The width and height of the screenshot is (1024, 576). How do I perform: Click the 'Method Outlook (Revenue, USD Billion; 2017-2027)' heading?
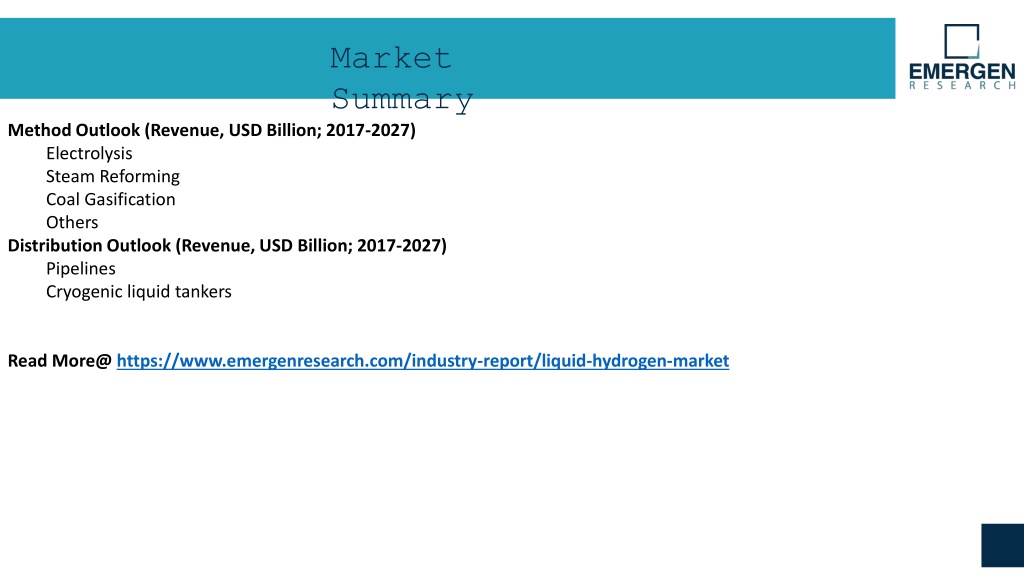(212, 130)
